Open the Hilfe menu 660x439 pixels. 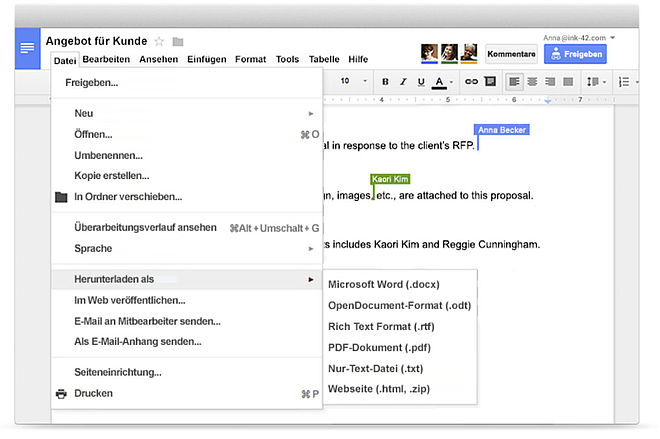tap(358, 59)
